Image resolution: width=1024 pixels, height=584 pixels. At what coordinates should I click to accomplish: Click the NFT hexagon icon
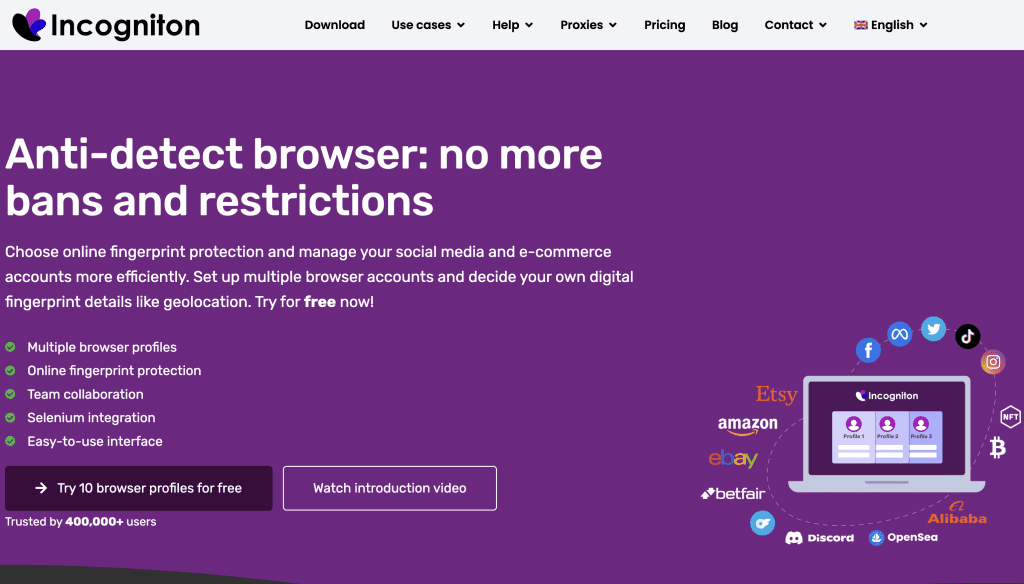(1010, 417)
